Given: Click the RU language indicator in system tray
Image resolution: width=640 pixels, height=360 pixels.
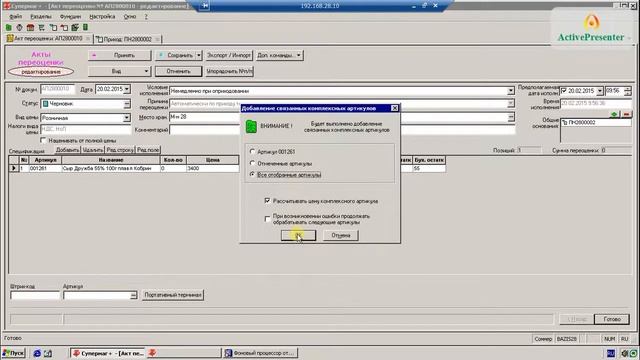Looking at the screenshot, I should click(x=611, y=353).
